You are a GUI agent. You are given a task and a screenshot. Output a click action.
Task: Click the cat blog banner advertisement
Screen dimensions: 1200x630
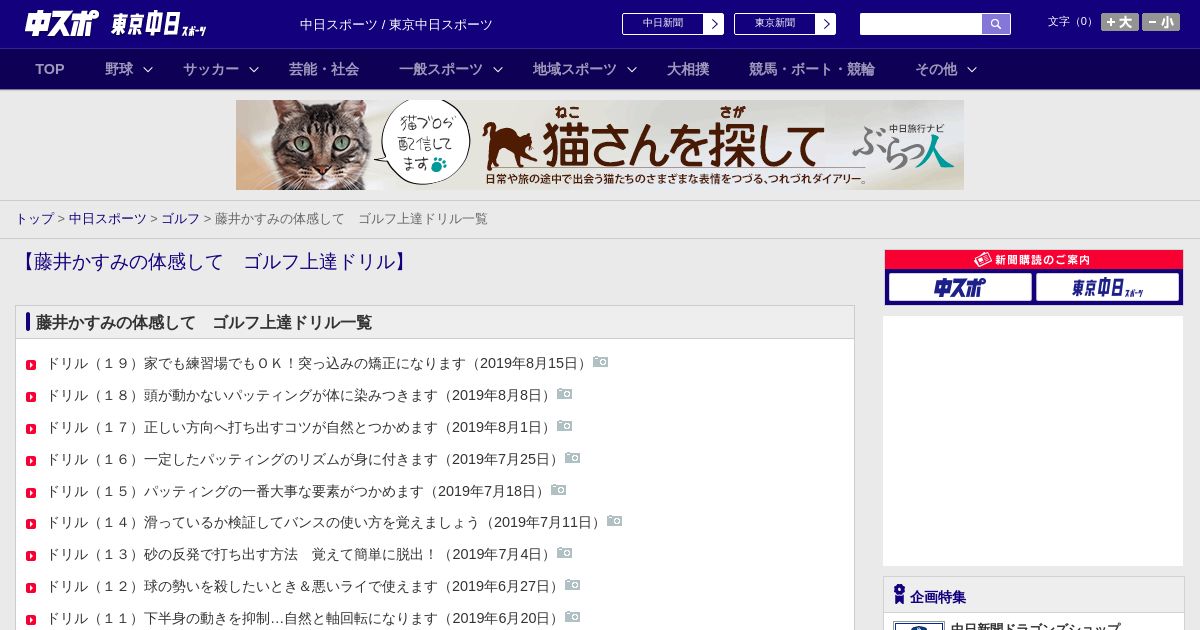(x=600, y=145)
